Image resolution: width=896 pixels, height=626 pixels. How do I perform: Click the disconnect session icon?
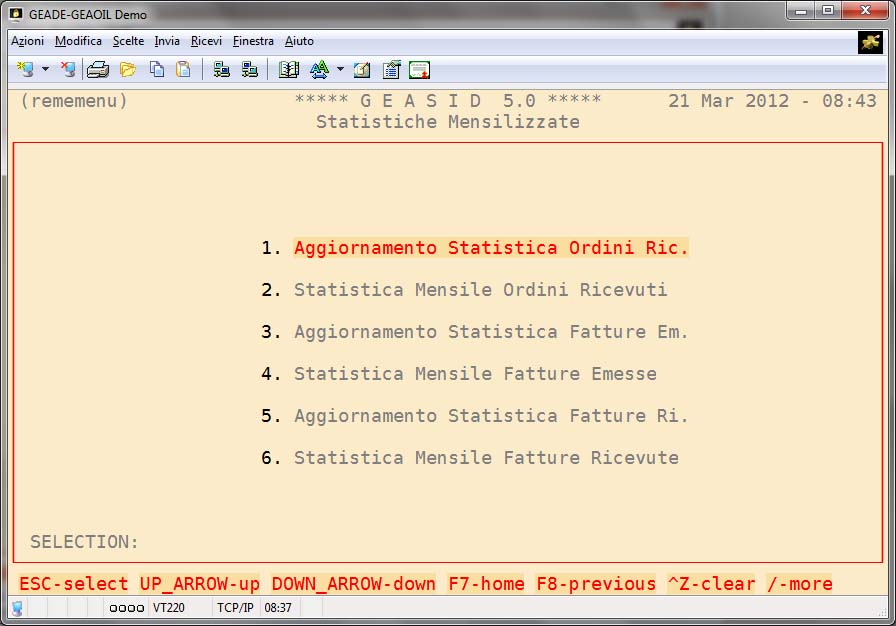tap(67, 70)
